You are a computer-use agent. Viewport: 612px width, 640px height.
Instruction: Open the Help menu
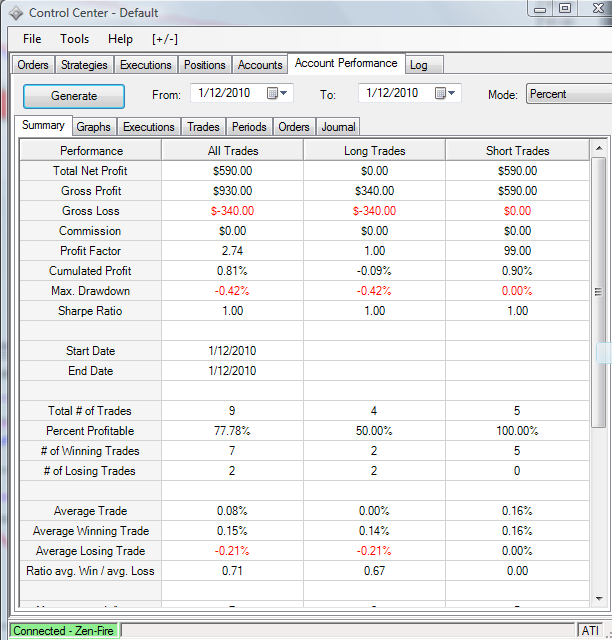tap(120, 39)
